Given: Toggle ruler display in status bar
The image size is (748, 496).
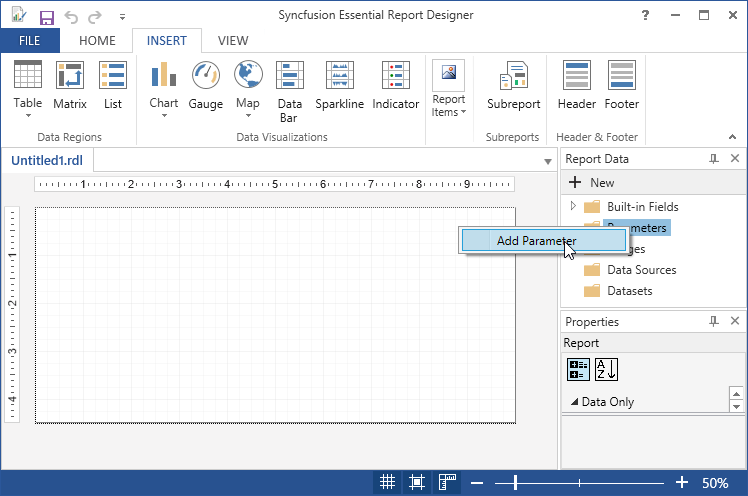Looking at the screenshot, I should (x=447, y=483).
